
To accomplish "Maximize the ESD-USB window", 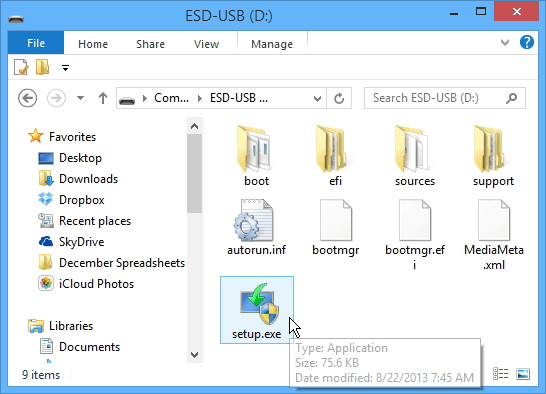I will point(481,12).
